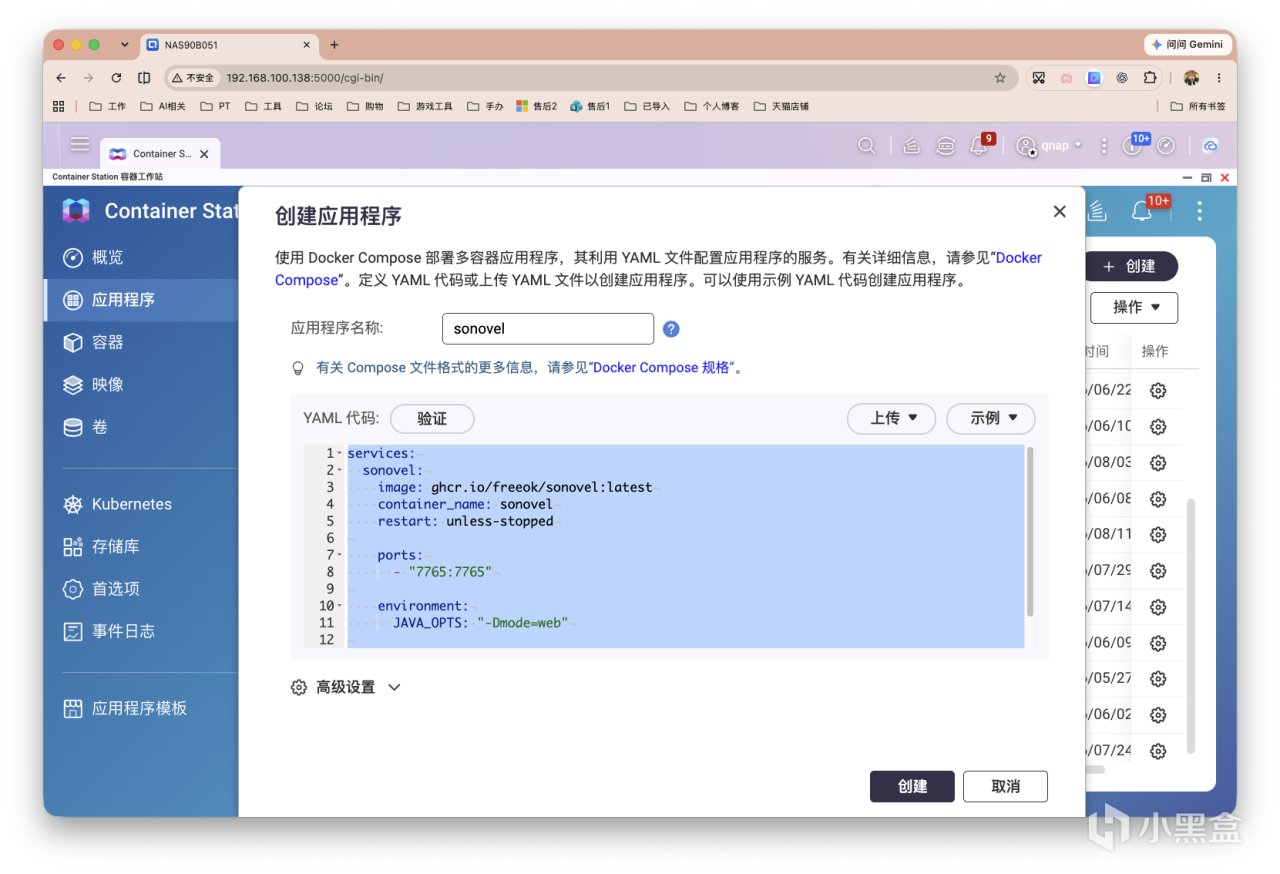The image size is (1280, 874).
Task: Open the Docker Compose 规格 link
Action: point(662,368)
